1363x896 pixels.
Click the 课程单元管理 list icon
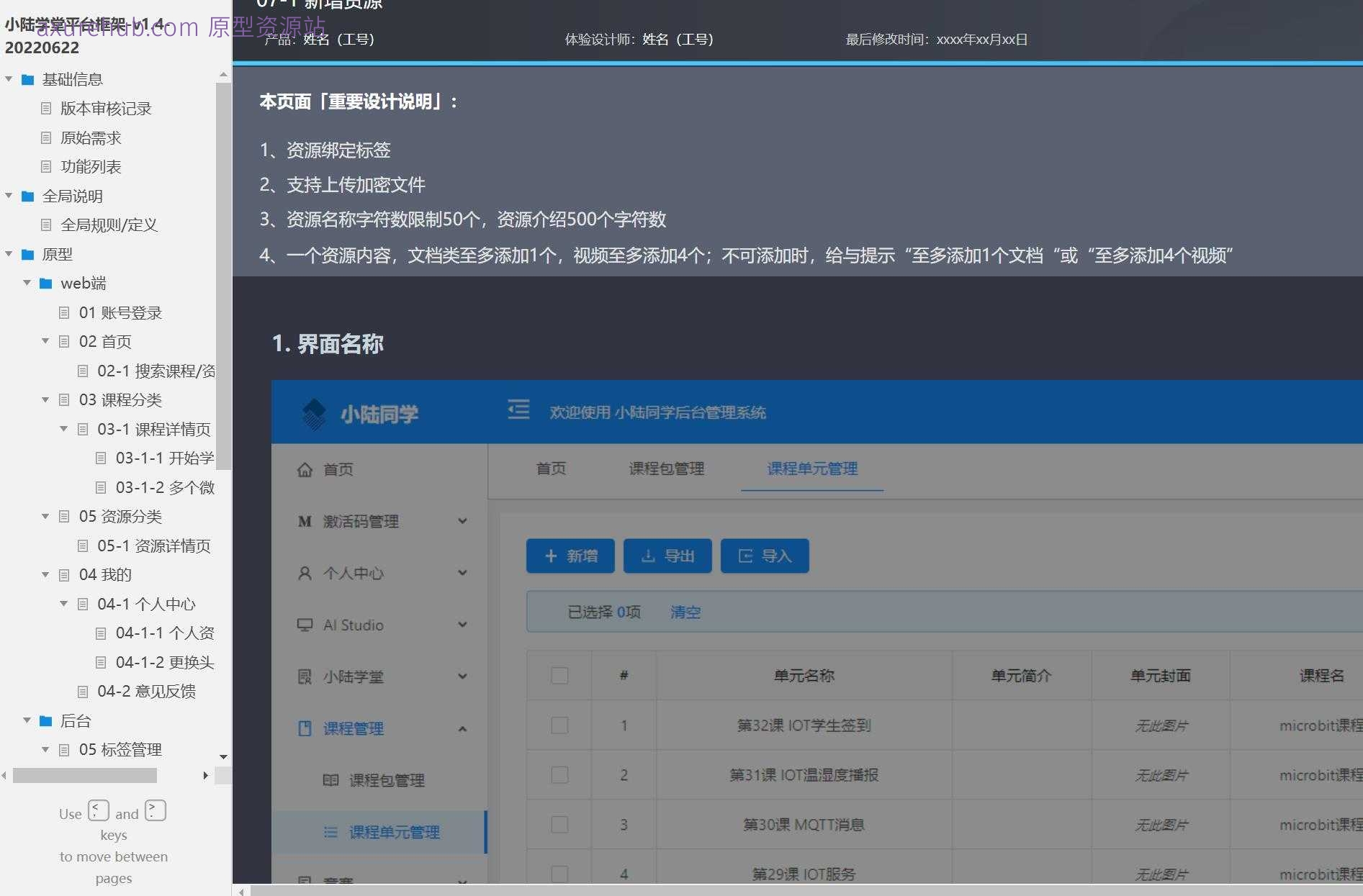[x=331, y=832]
